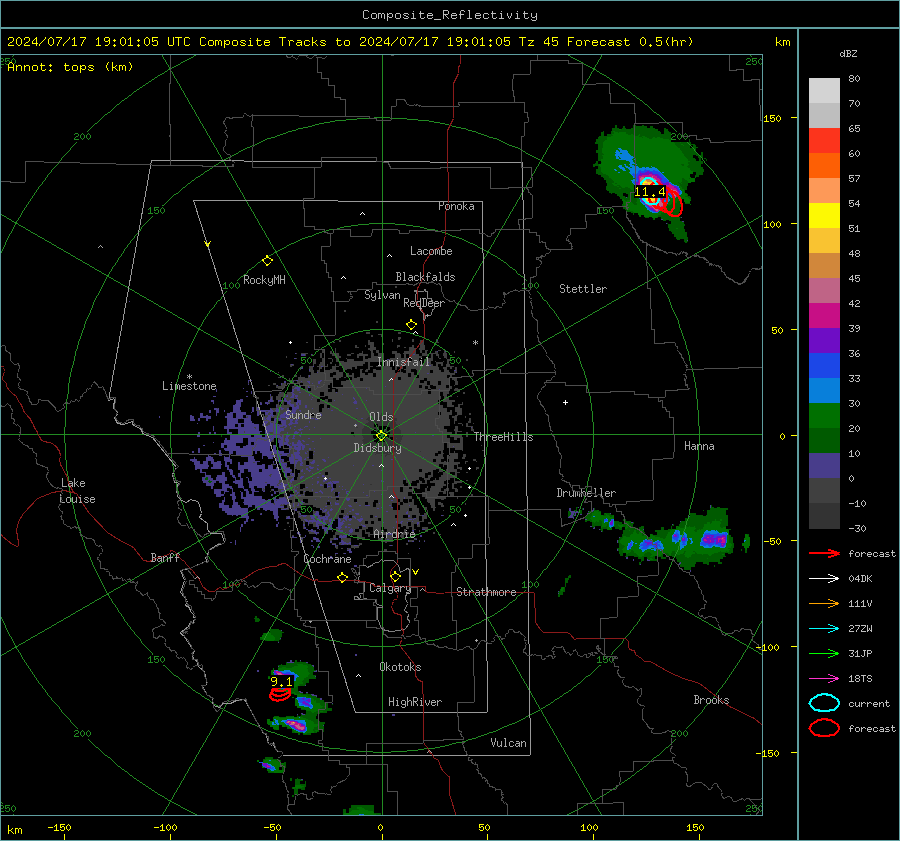Pick the purple swatch between 10 and 0 dBZ

pos(824,466)
